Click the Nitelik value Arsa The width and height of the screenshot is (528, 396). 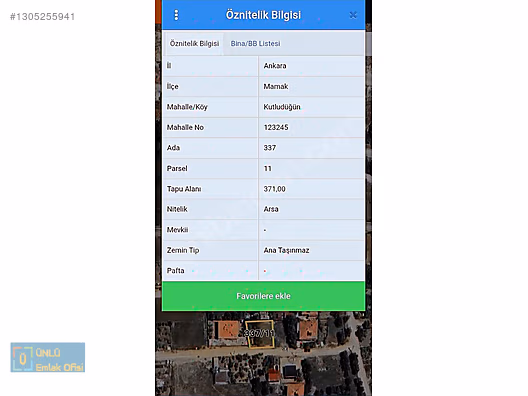(x=271, y=209)
